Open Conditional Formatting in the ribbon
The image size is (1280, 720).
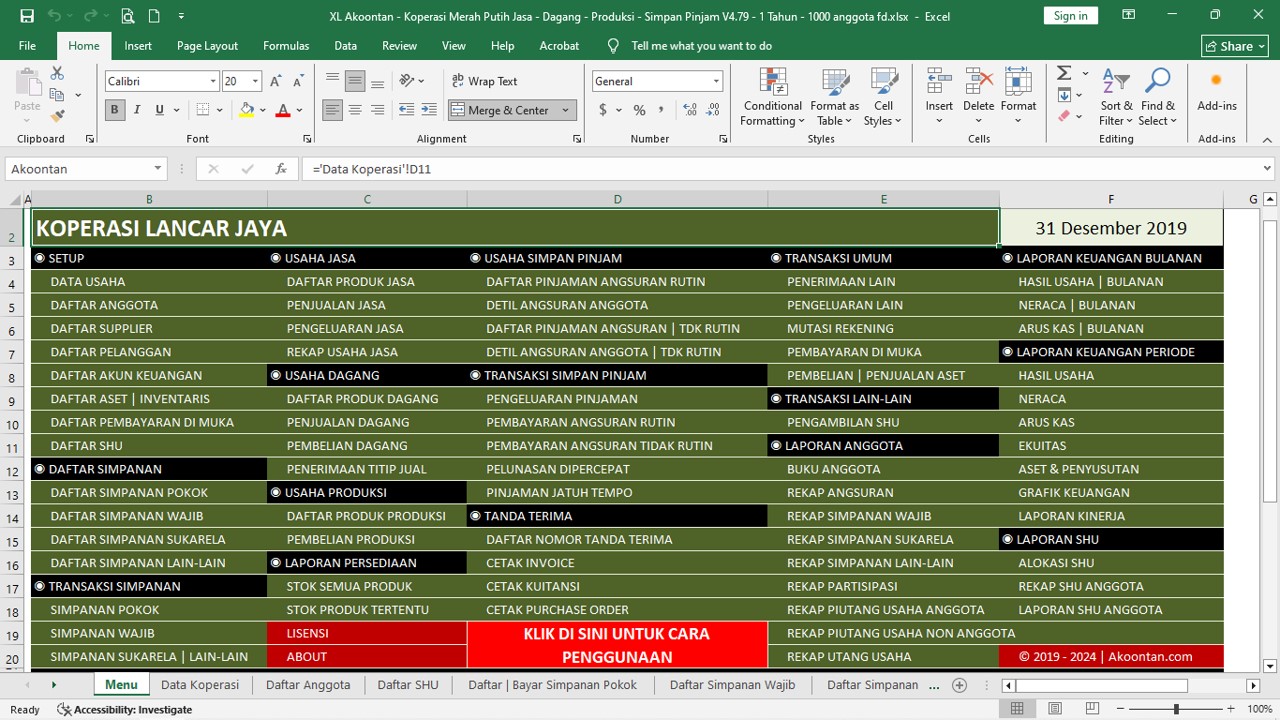point(772,98)
